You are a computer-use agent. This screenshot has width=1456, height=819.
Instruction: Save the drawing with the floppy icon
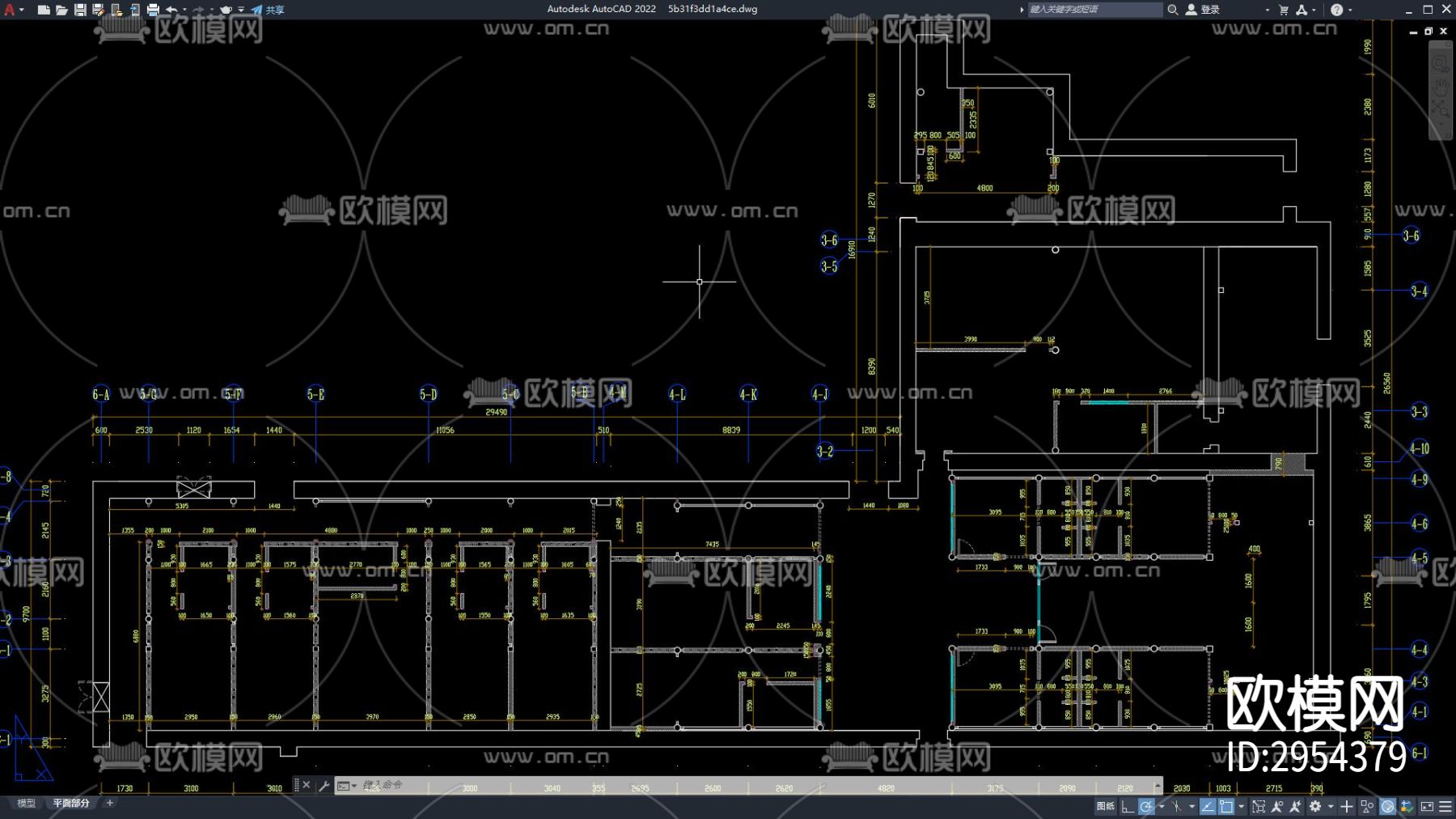coord(80,10)
